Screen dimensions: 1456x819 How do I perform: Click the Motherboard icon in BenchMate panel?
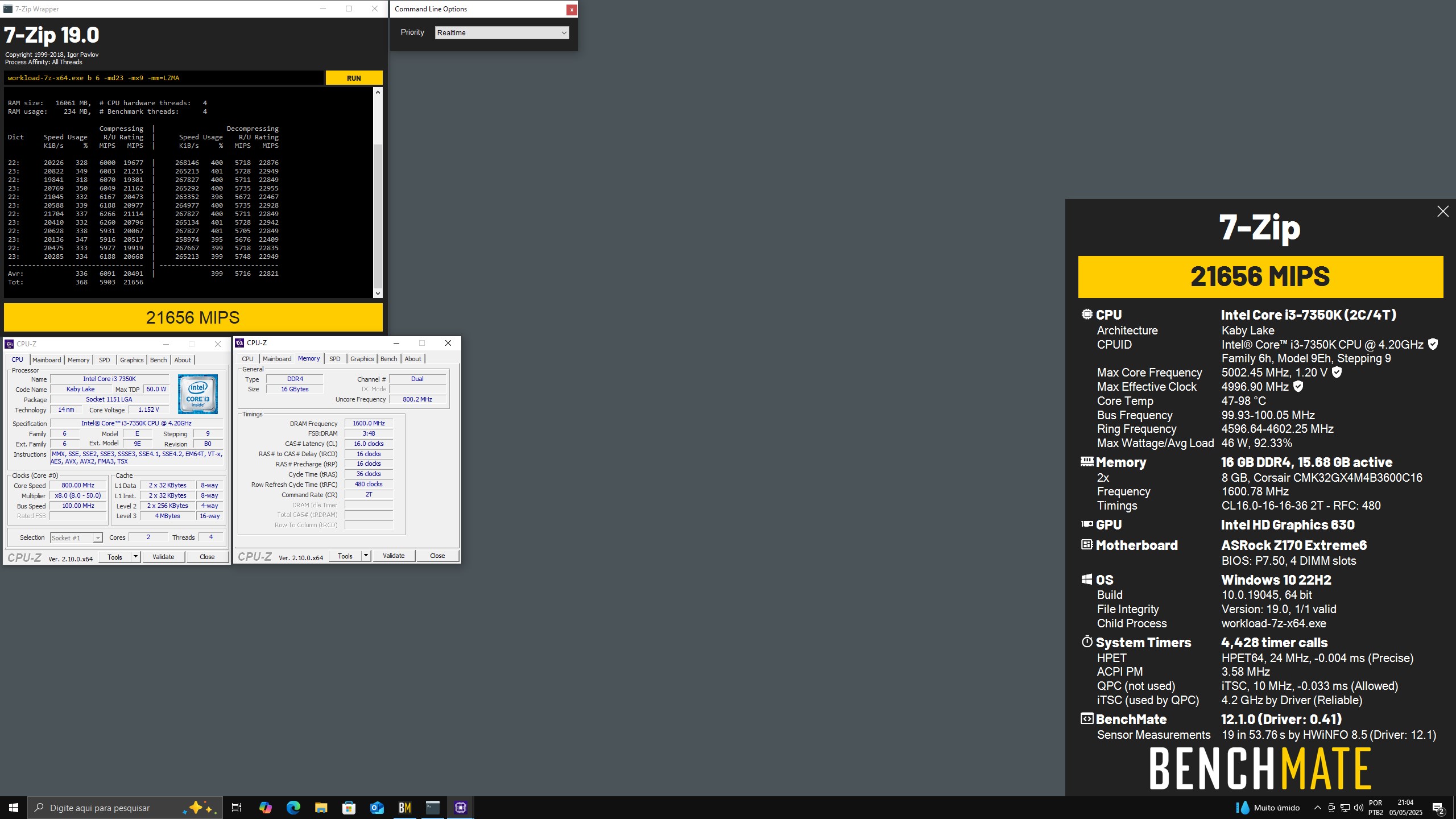[x=1087, y=544]
